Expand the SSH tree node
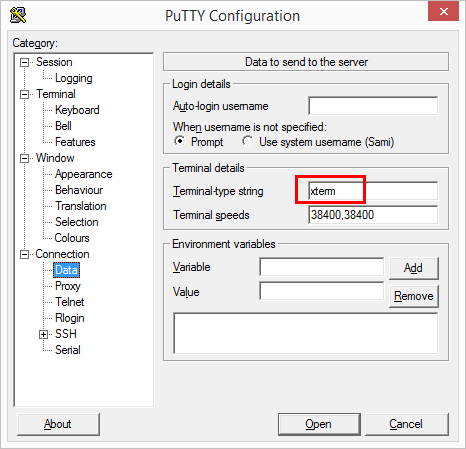Screen dimensions: 466x449 pyautogui.click(x=44, y=334)
